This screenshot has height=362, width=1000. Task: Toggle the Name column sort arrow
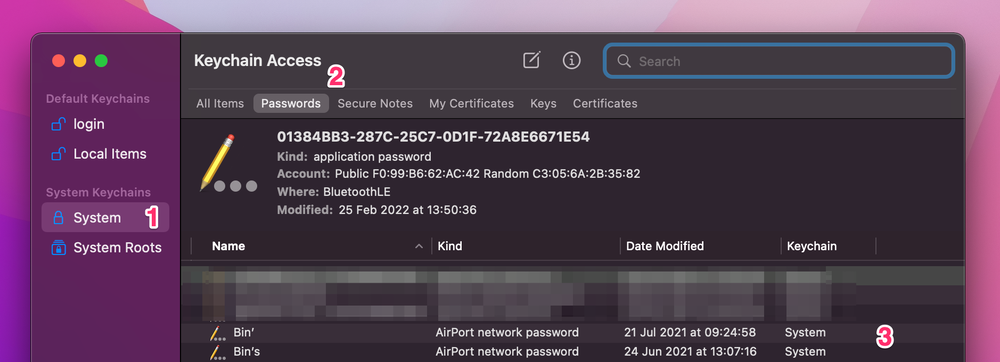pyautogui.click(x=419, y=246)
